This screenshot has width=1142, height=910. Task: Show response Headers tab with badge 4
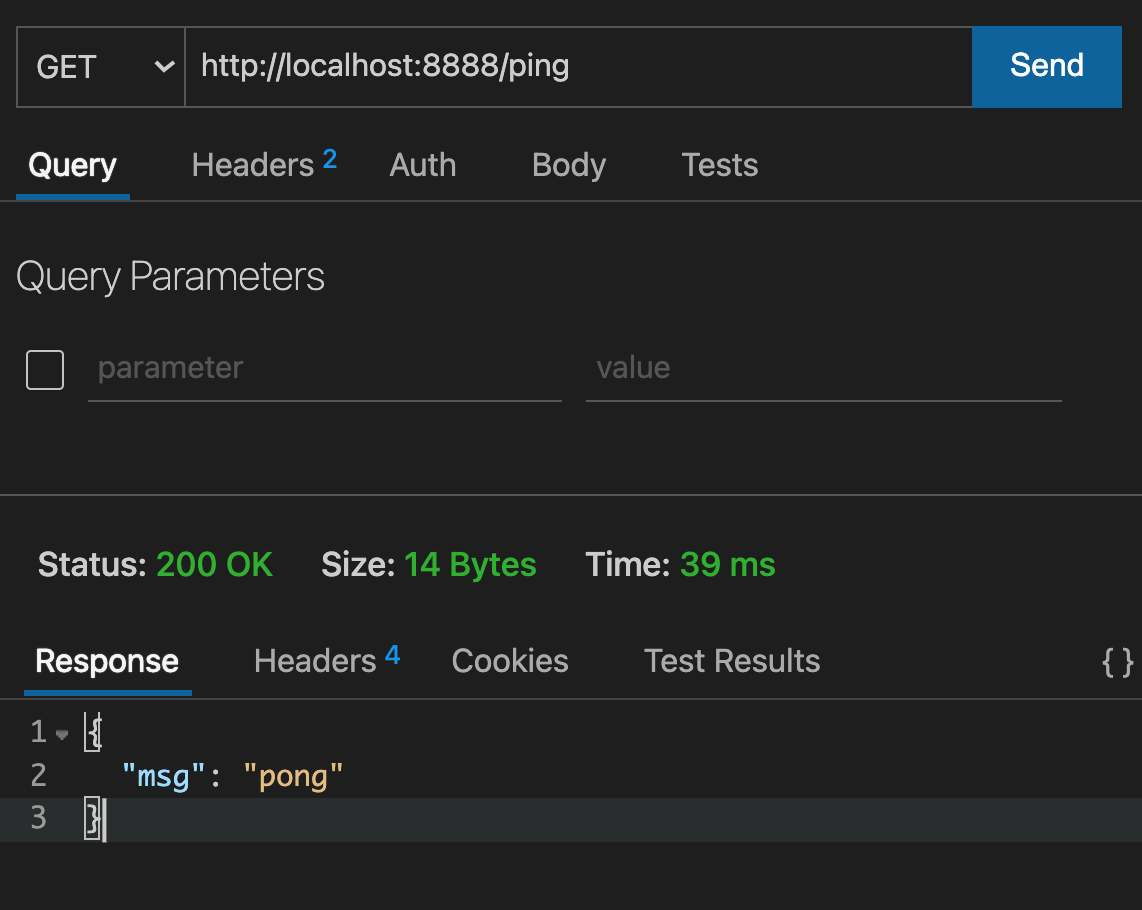(326, 661)
